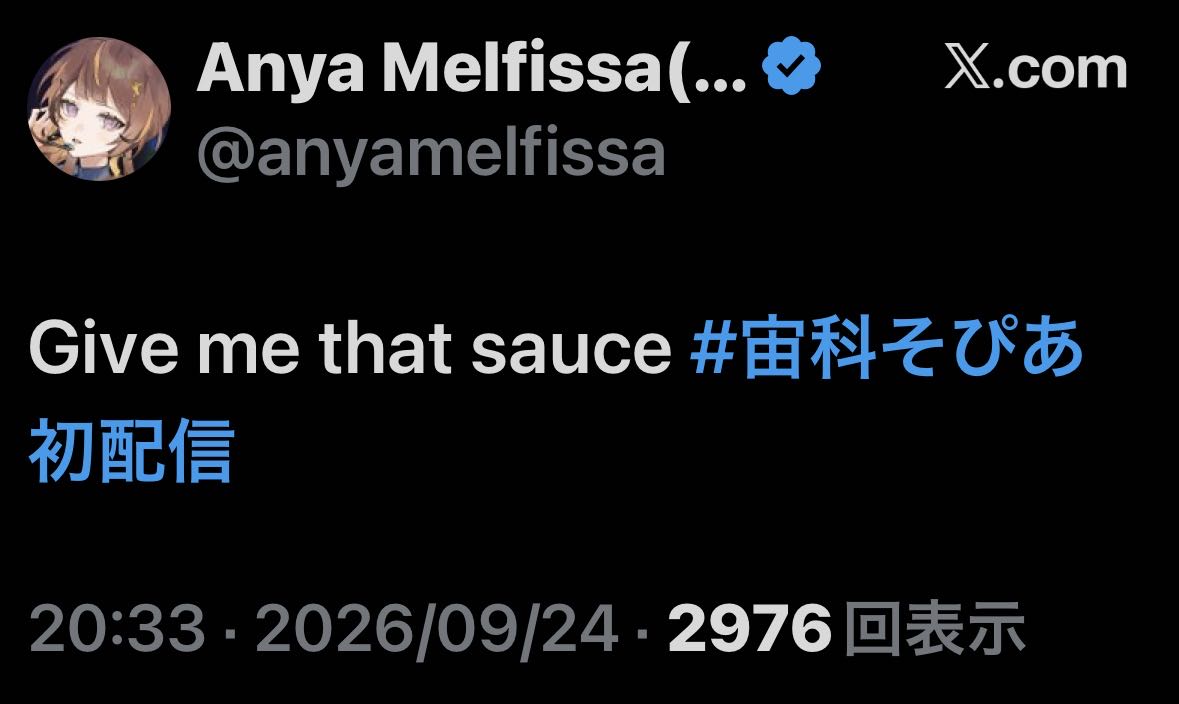The width and height of the screenshot is (1179, 704).
Task: Click the blue verified checkmark badge
Action: click(790, 66)
